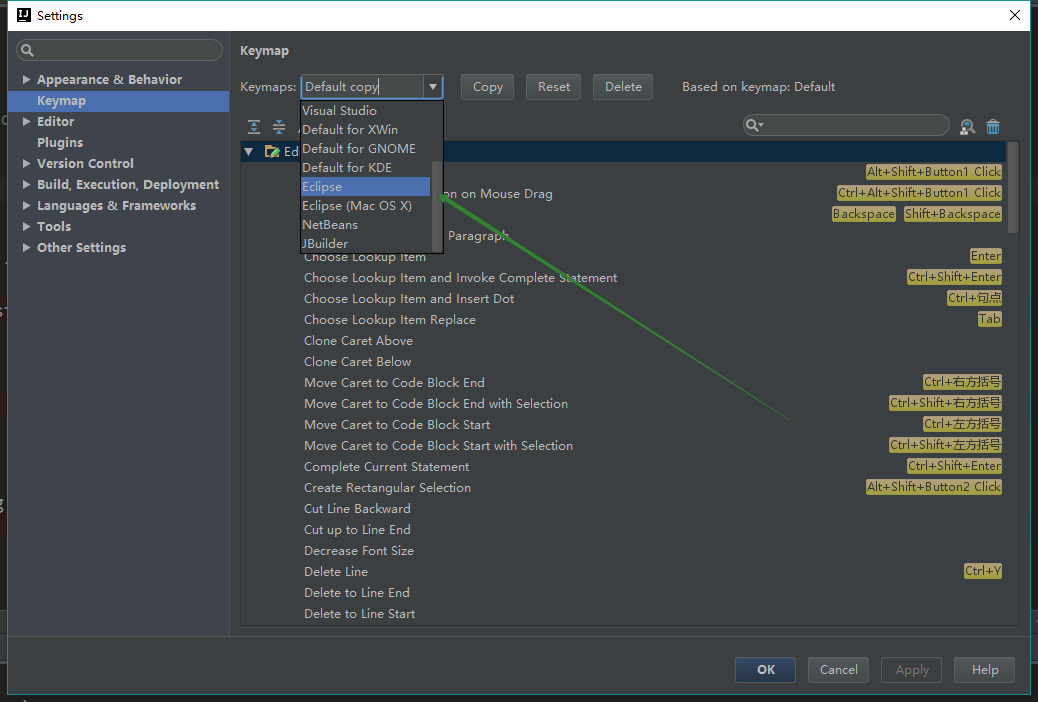Click the Expand All icon in Keymap toolbar
This screenshot has height=702, width=1038.
[254, 127]
